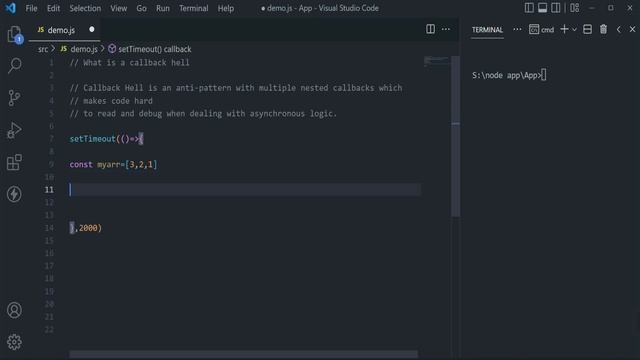Open the Run menu
Screen dimensions: 640x360
point(162,8)
